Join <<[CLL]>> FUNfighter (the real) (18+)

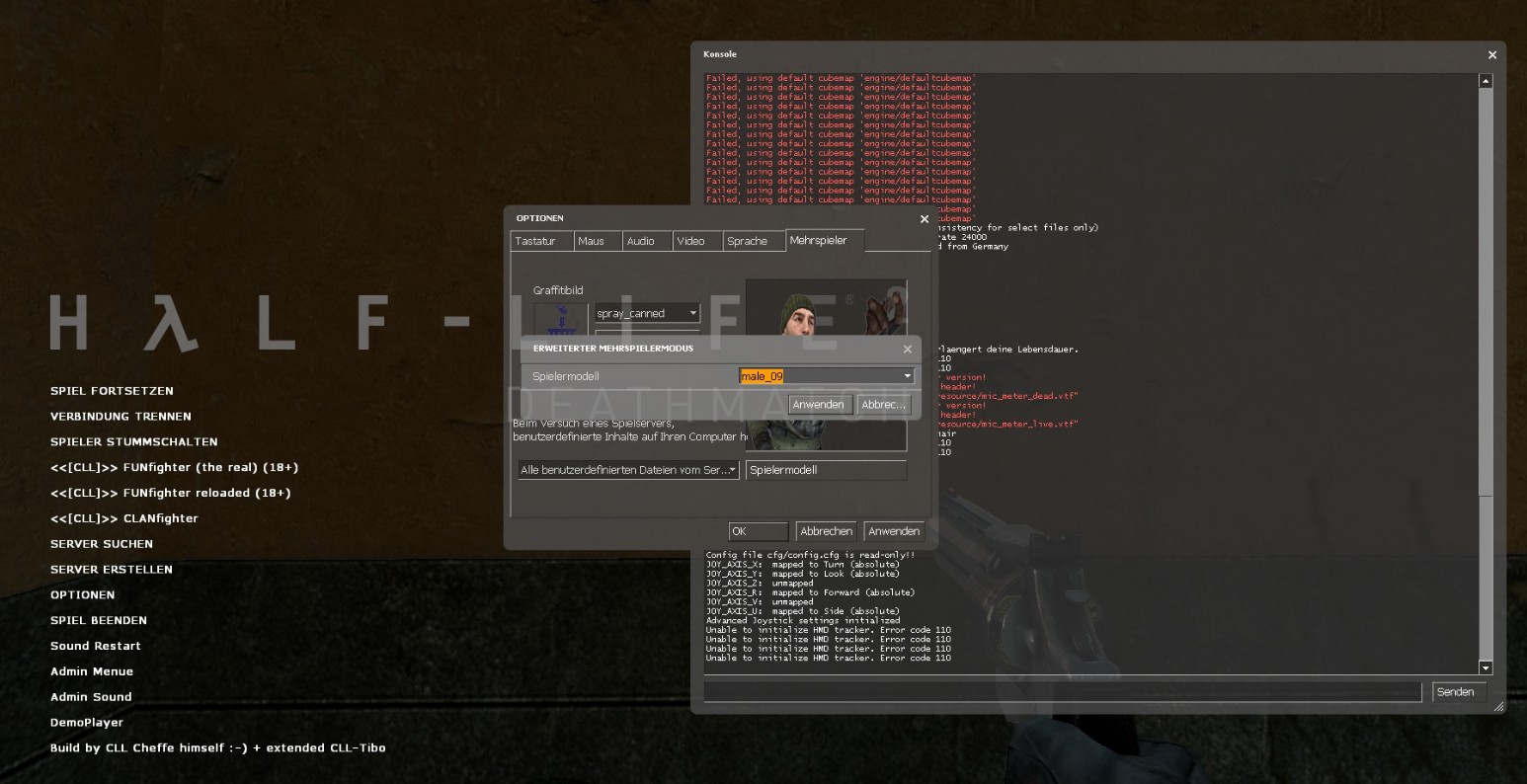click(x=175, y=468)
